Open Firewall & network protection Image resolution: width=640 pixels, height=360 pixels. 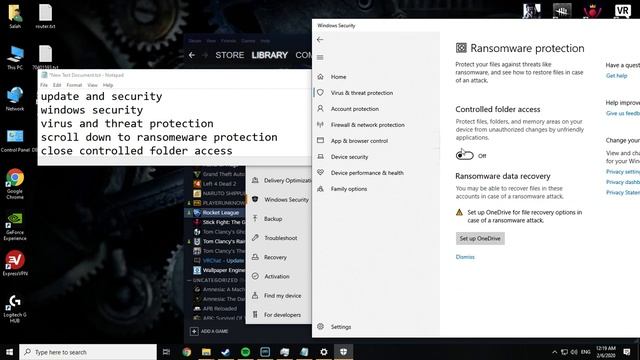(x=367, y=125)
